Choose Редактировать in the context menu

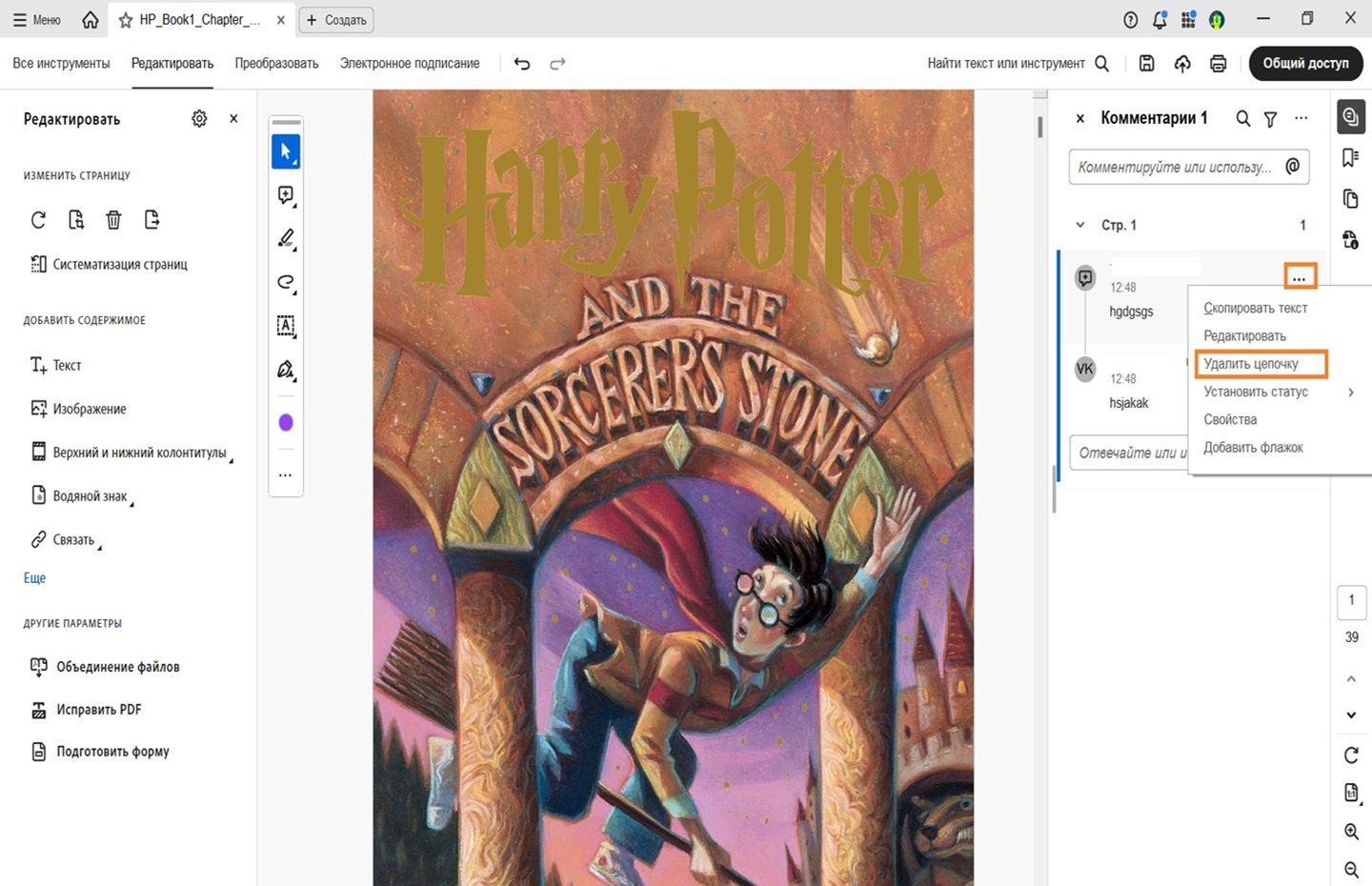[x=1244, y=336]
